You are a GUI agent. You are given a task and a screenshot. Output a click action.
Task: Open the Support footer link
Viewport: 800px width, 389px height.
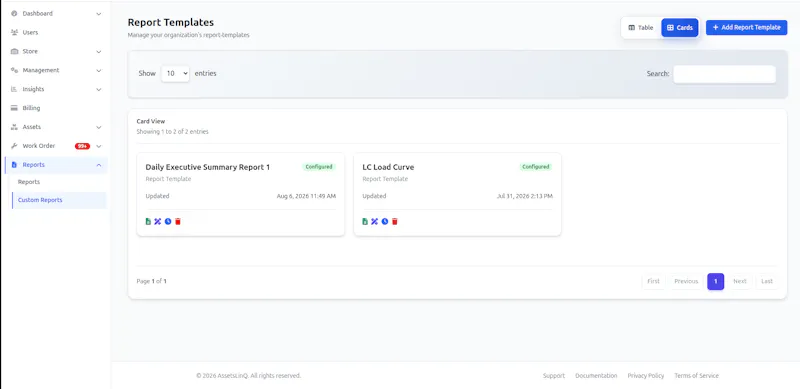tap(554, 376)
